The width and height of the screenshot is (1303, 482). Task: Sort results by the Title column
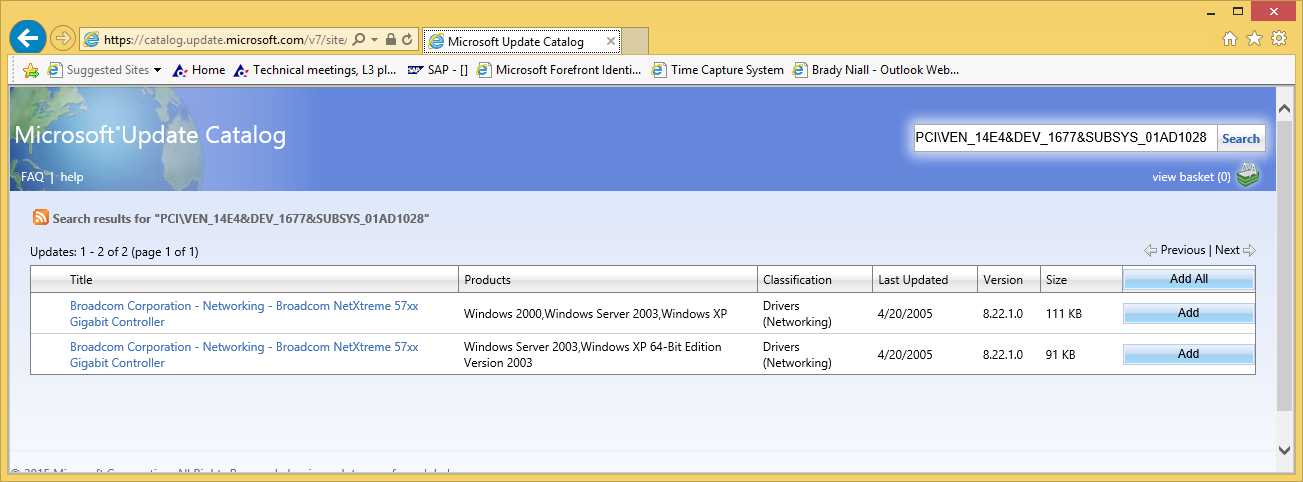pyautogui.click(x=81, y=280)
